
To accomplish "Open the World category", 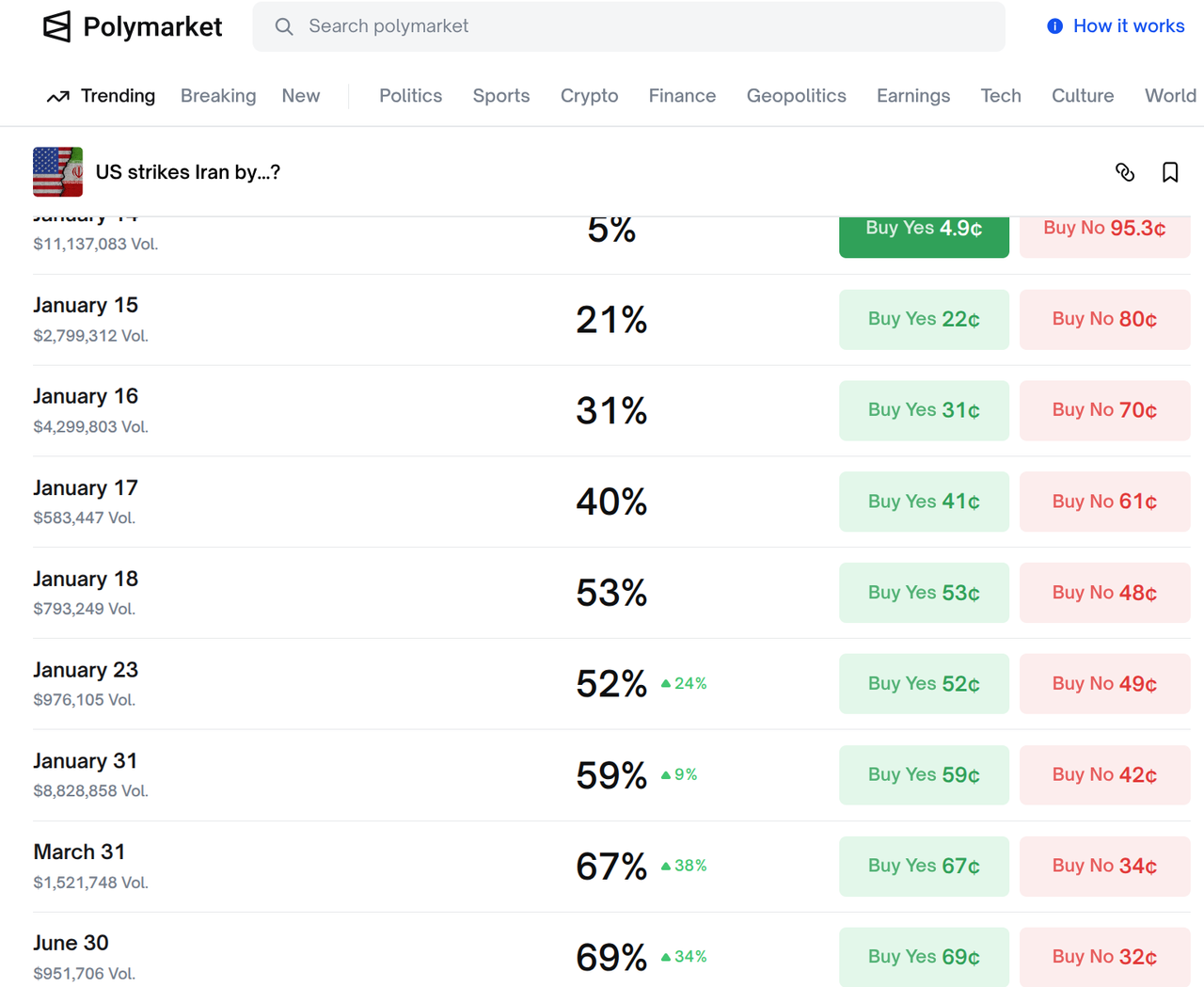I will coord(1170,96).
